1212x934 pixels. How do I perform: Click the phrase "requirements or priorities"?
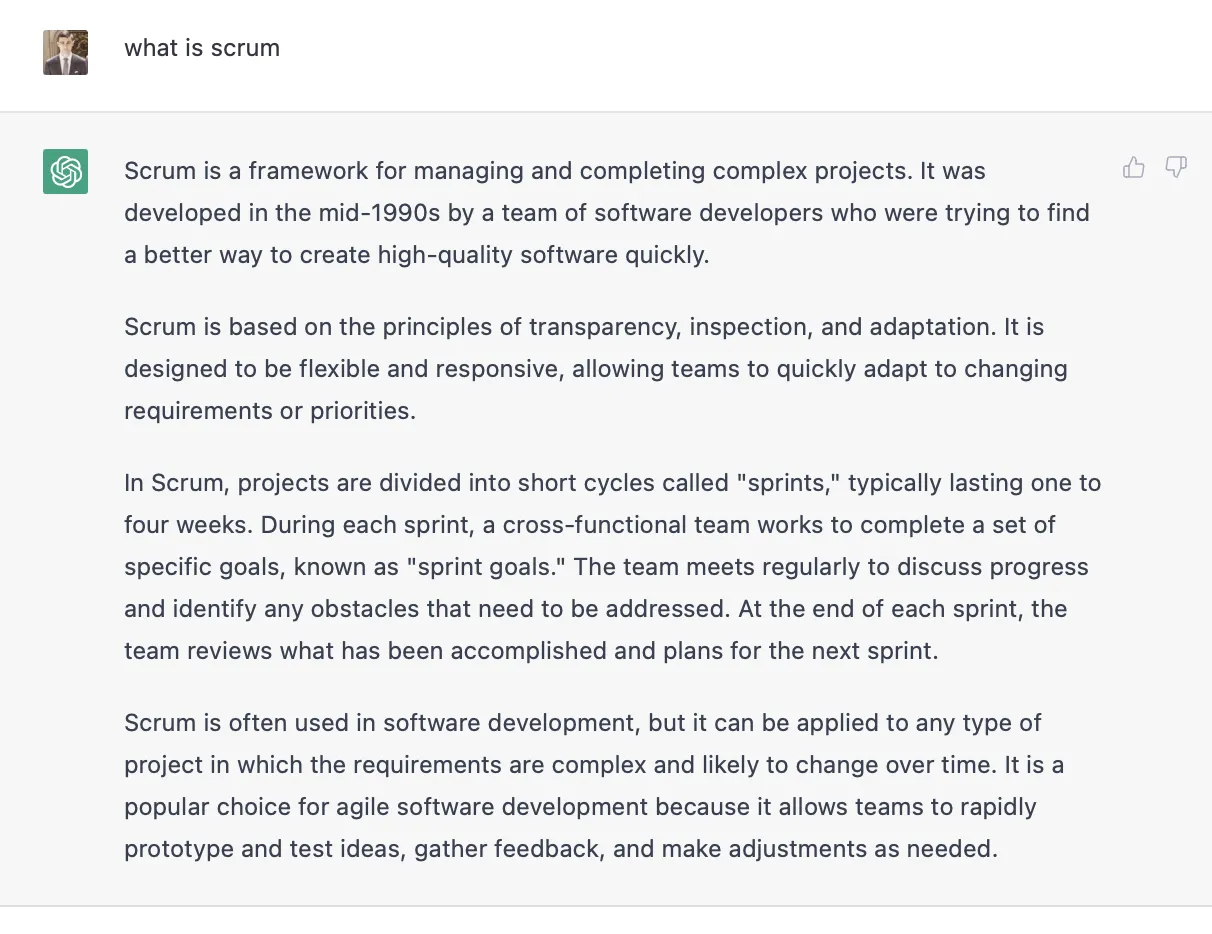[x=268, y=411]
